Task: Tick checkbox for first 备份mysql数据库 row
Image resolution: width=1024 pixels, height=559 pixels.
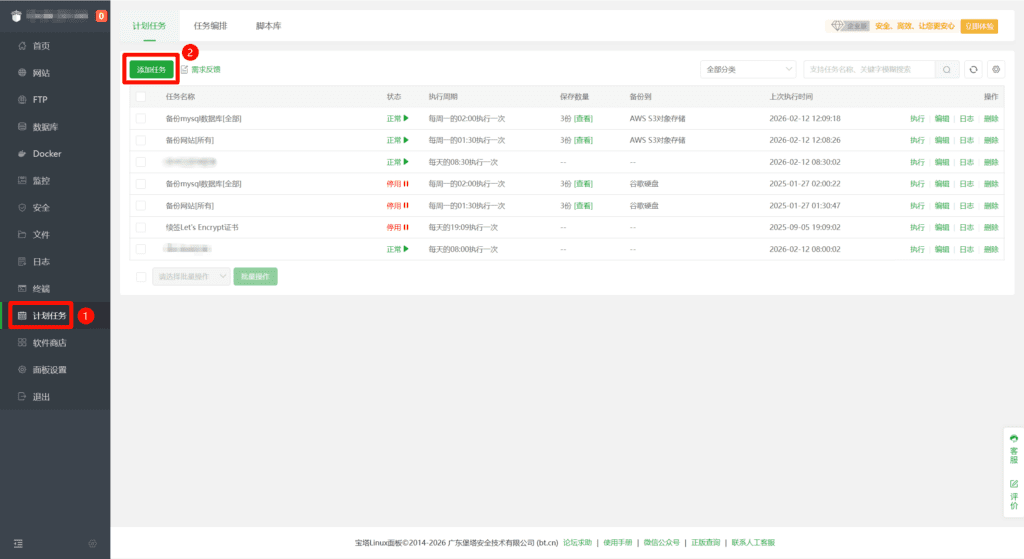Action: [141, 118]
